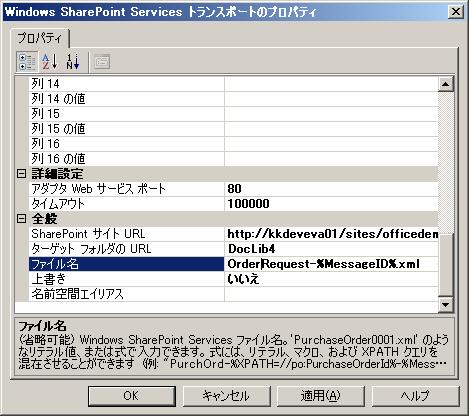Image resolution: width=469 pixels, height=416 pixels.
Task: Collapse the 全般 category
Action: [21, 219]
